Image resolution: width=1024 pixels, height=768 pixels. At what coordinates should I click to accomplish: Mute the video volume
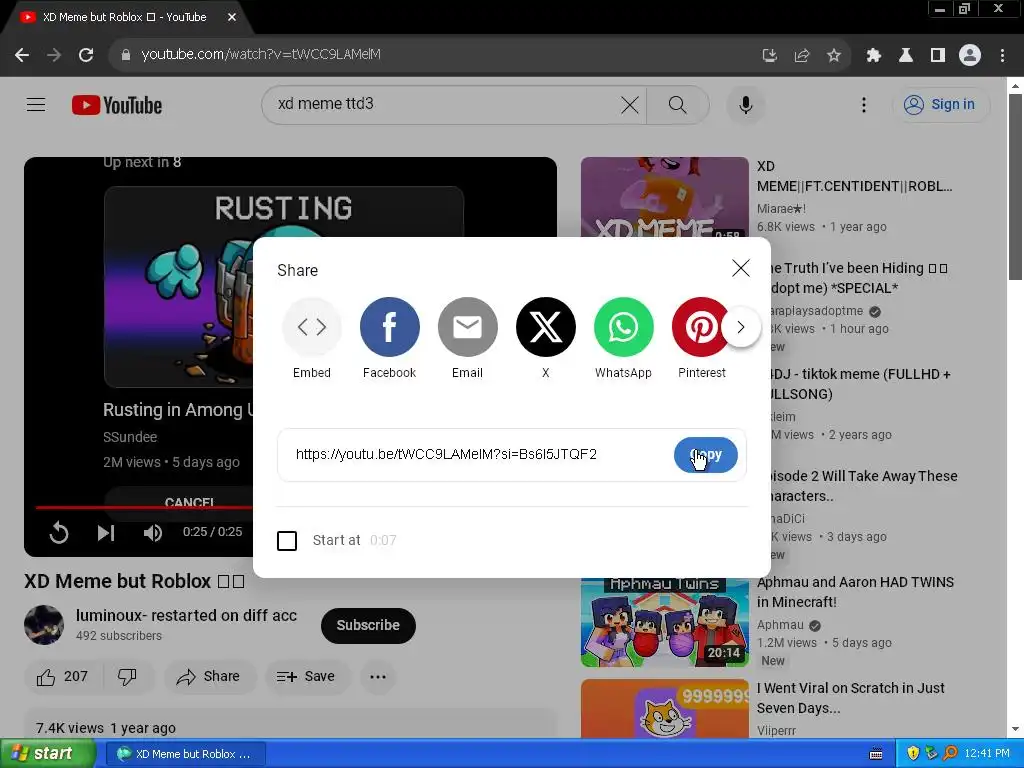pyautogui.click(x=153, y=532)
